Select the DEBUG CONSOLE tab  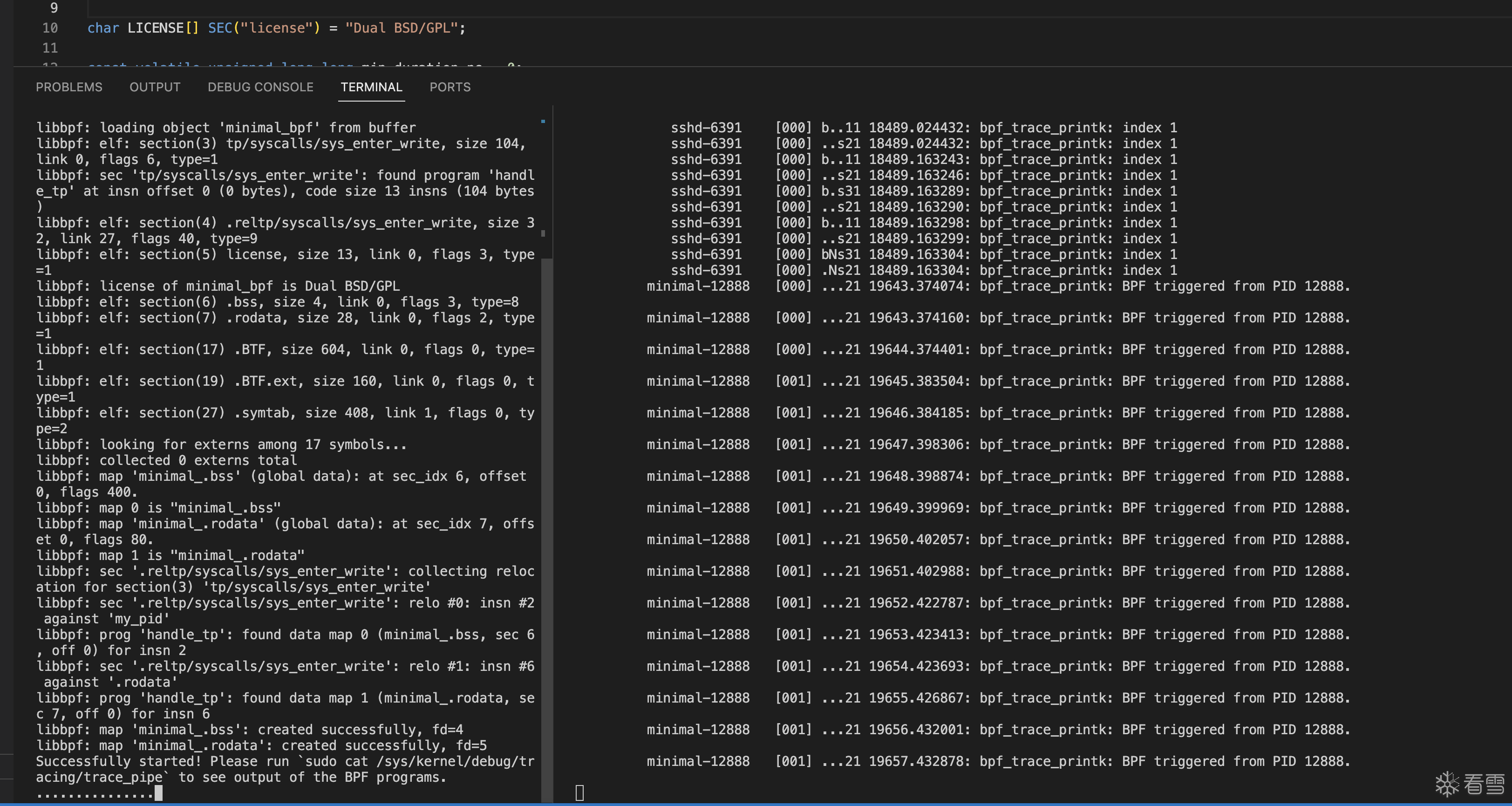pos(260,87)
